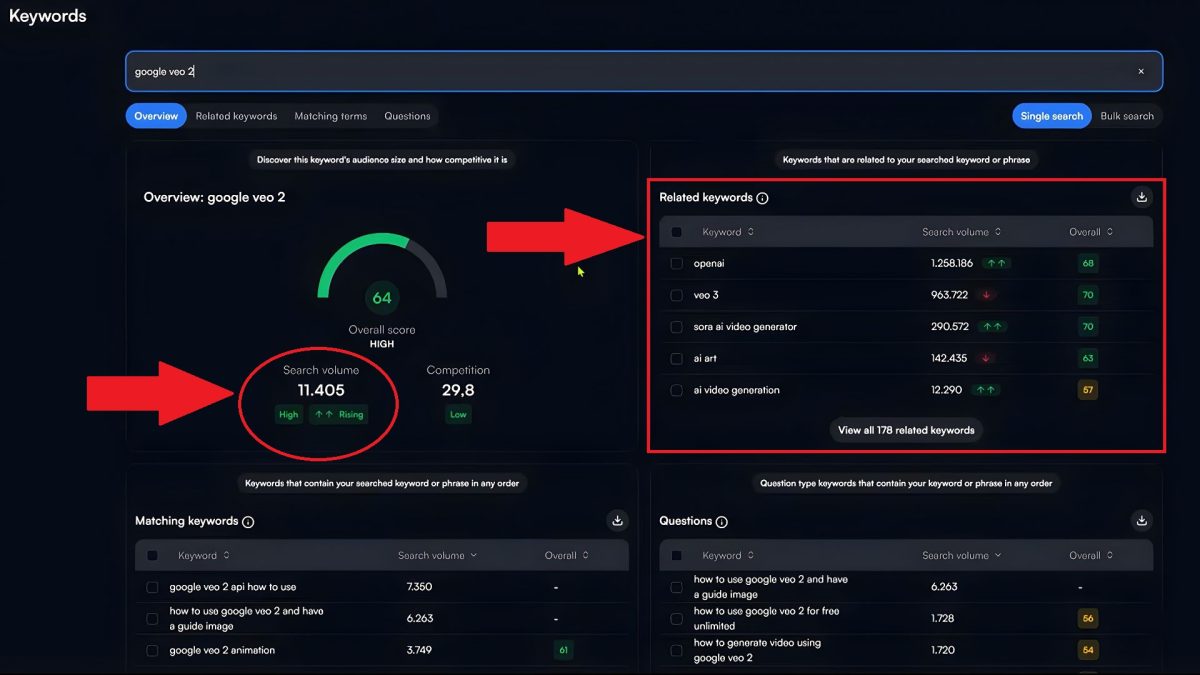Click the download icon on Matching keywords panel
This screenshot has width=1200, height=675.
[x=617, y=520]
